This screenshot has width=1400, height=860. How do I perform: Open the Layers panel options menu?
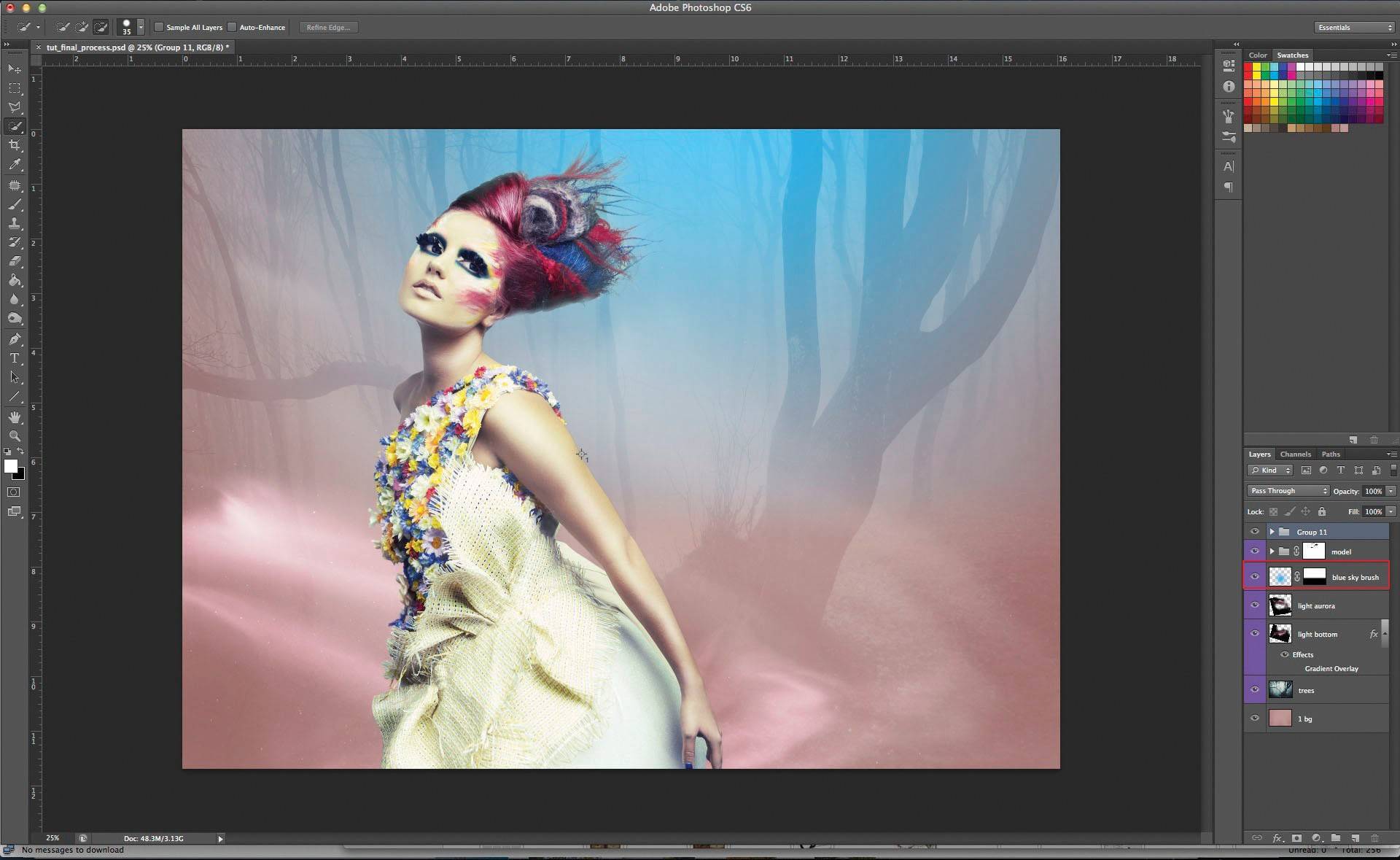coord(1391,454)
